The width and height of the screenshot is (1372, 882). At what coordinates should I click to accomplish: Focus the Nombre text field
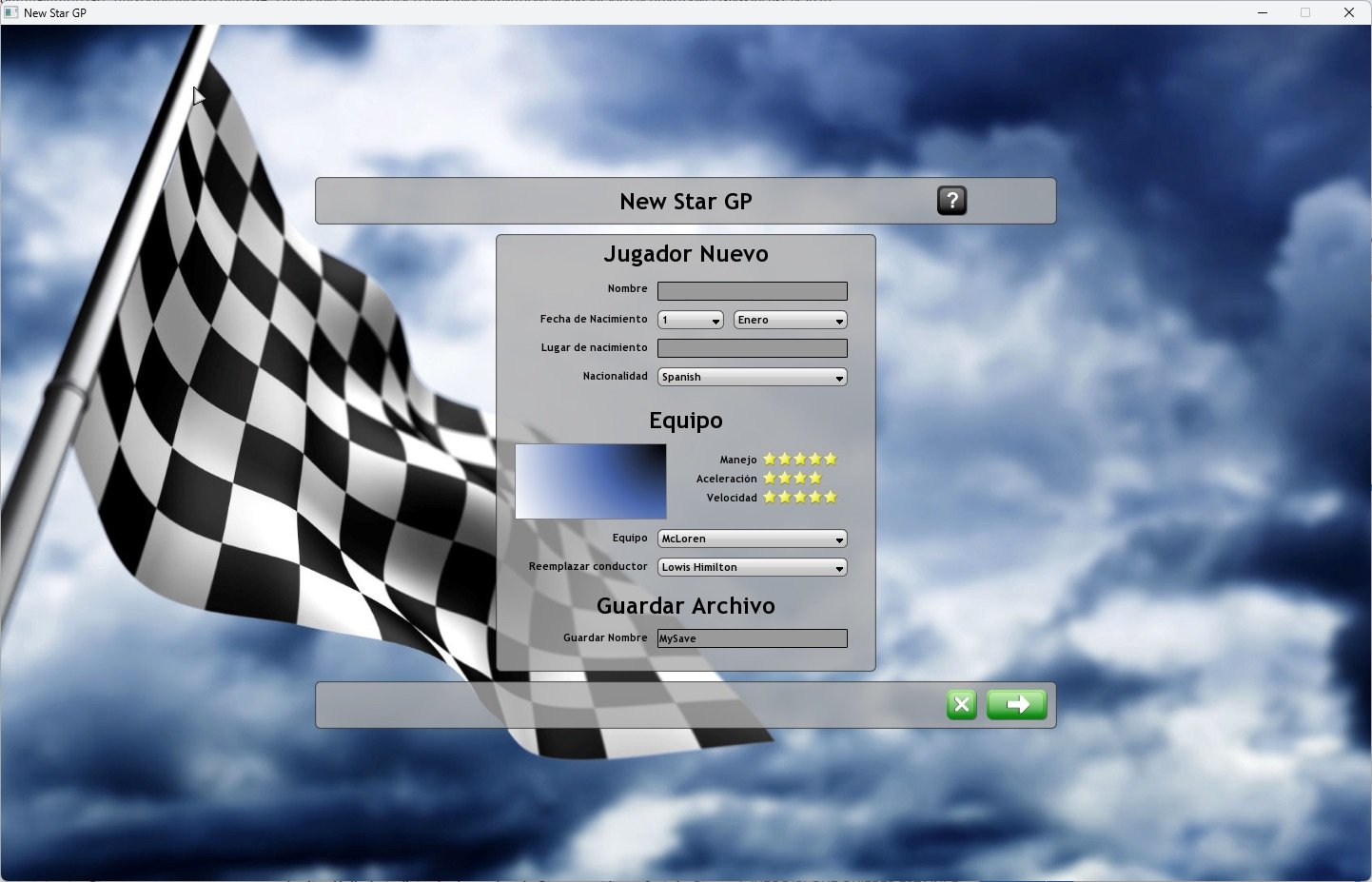[x=752, y=291]
